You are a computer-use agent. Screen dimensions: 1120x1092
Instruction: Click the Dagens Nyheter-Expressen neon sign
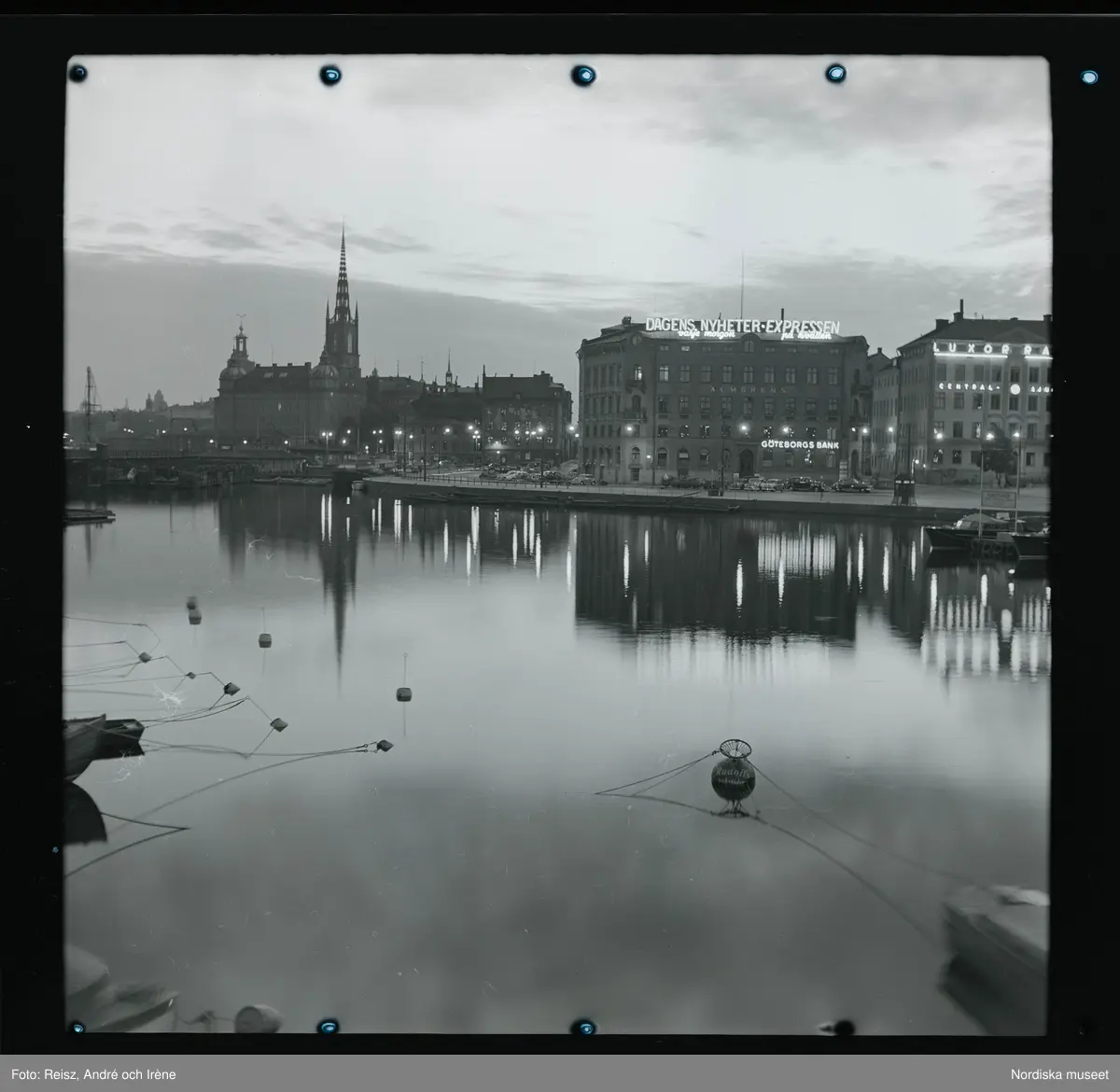[x=742, y=327]
